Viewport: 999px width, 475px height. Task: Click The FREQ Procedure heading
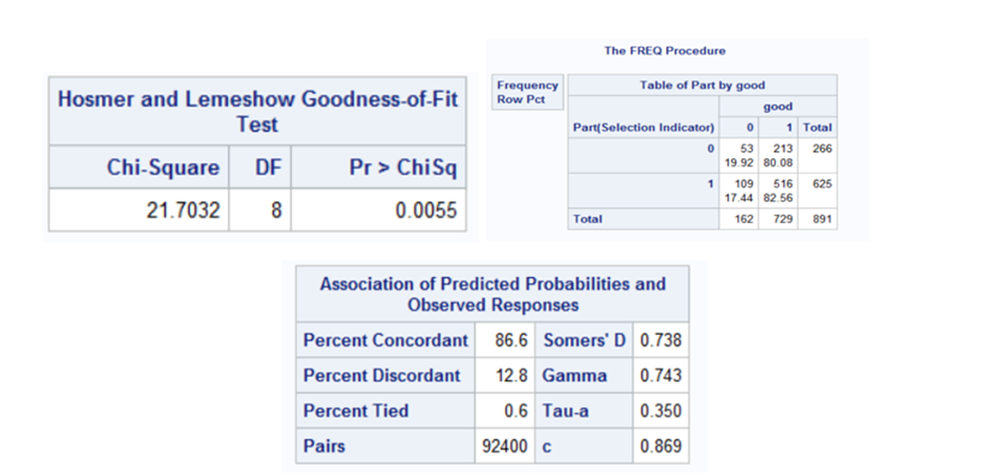click(664, 50)
